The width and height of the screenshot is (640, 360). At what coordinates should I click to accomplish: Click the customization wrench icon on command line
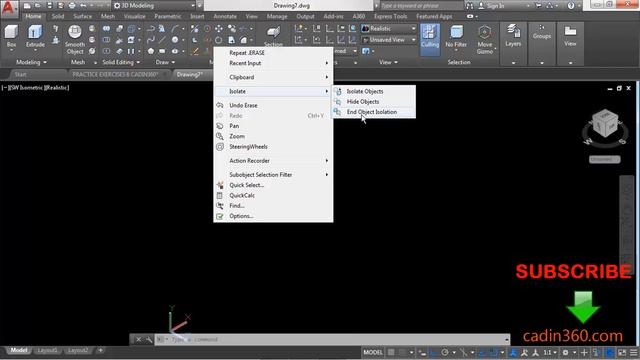point(149,339)
